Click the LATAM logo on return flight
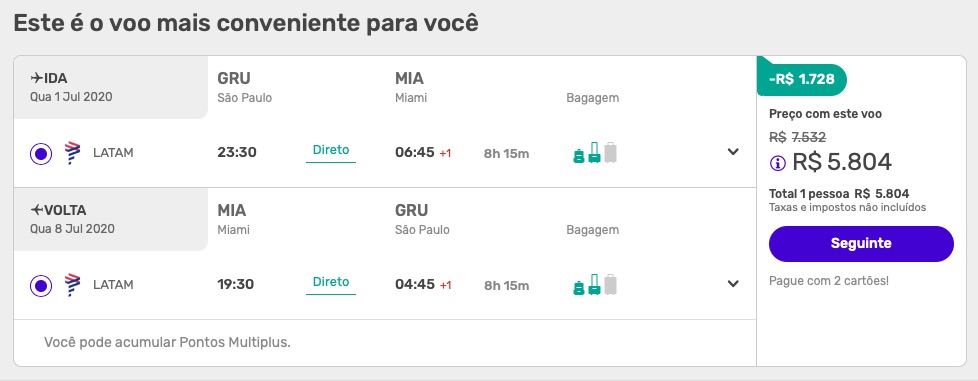978x381 pixels. (73, 285)
